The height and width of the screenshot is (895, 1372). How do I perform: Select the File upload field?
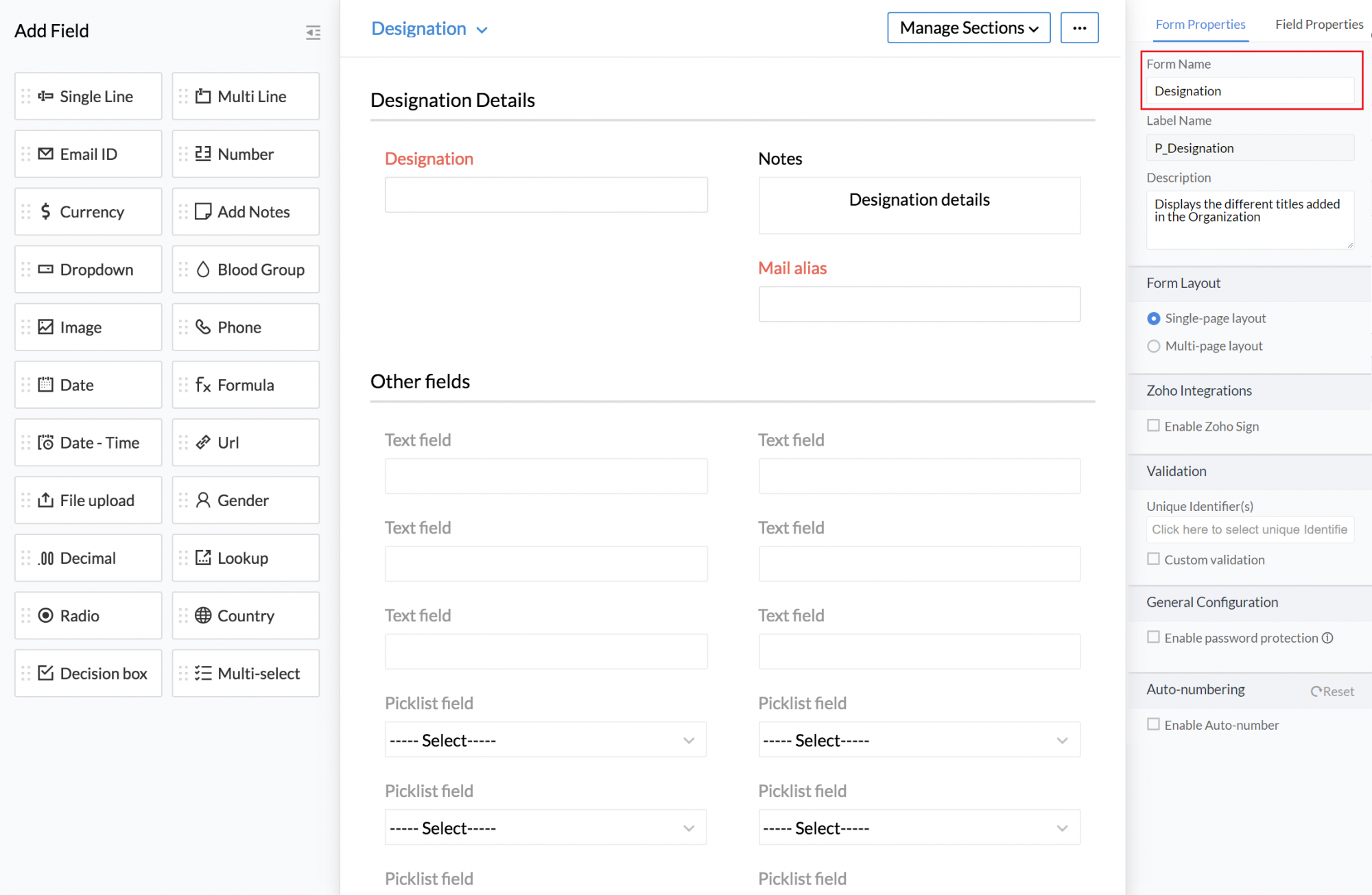88,500
